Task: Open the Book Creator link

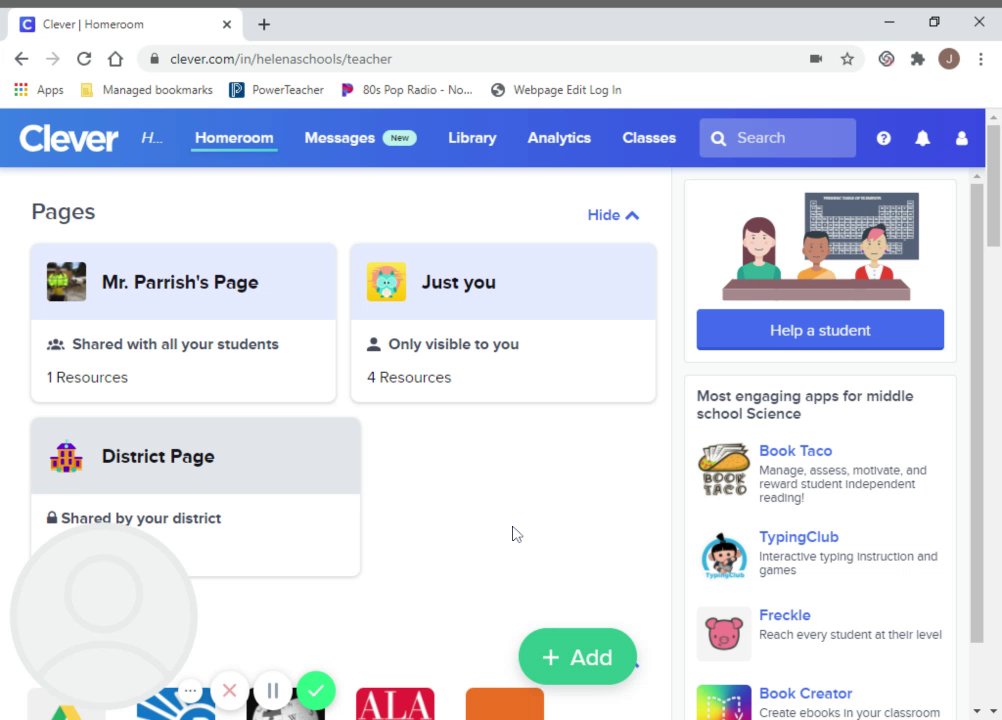Action: click(x=805, y=694)
